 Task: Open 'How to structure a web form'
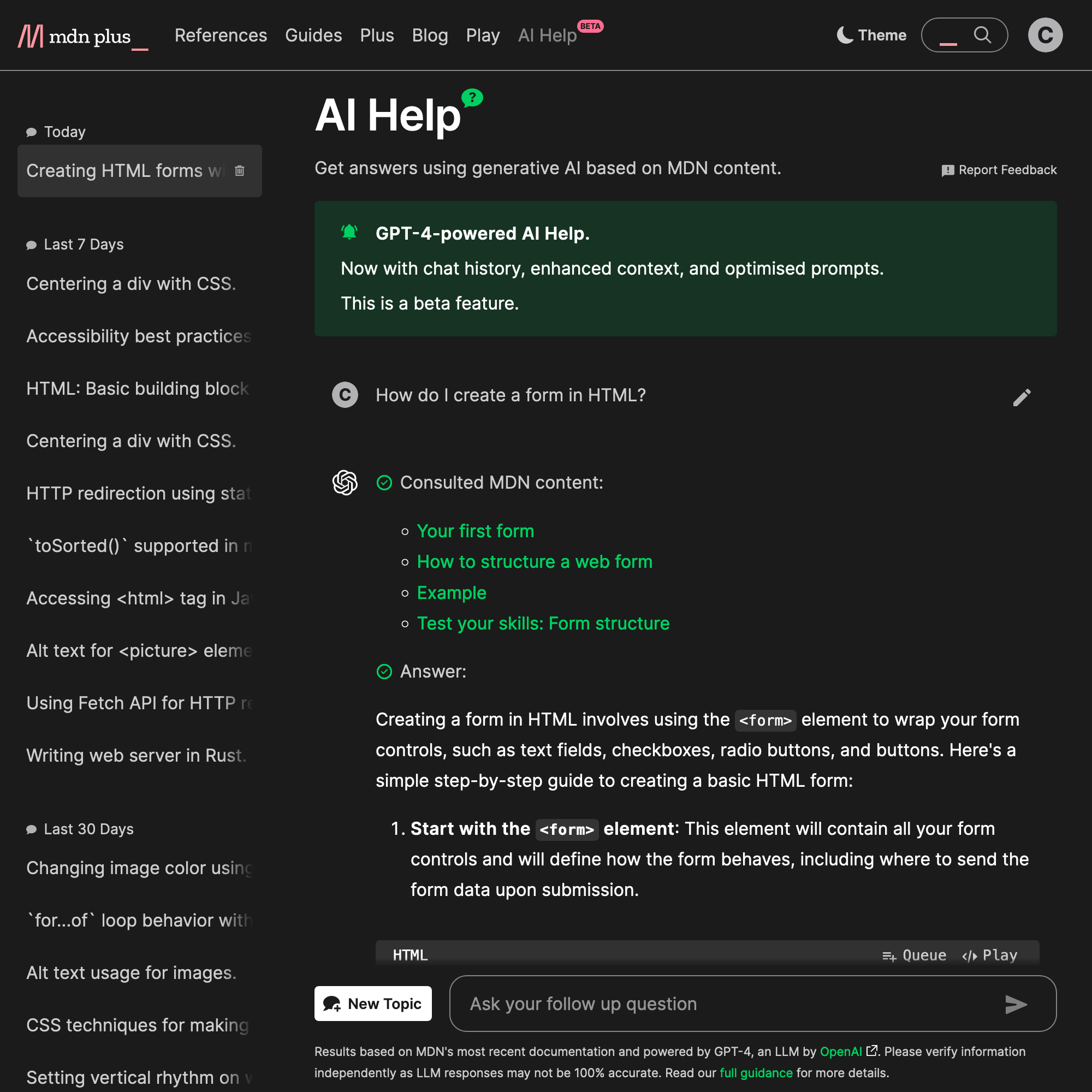pos(535,562)
